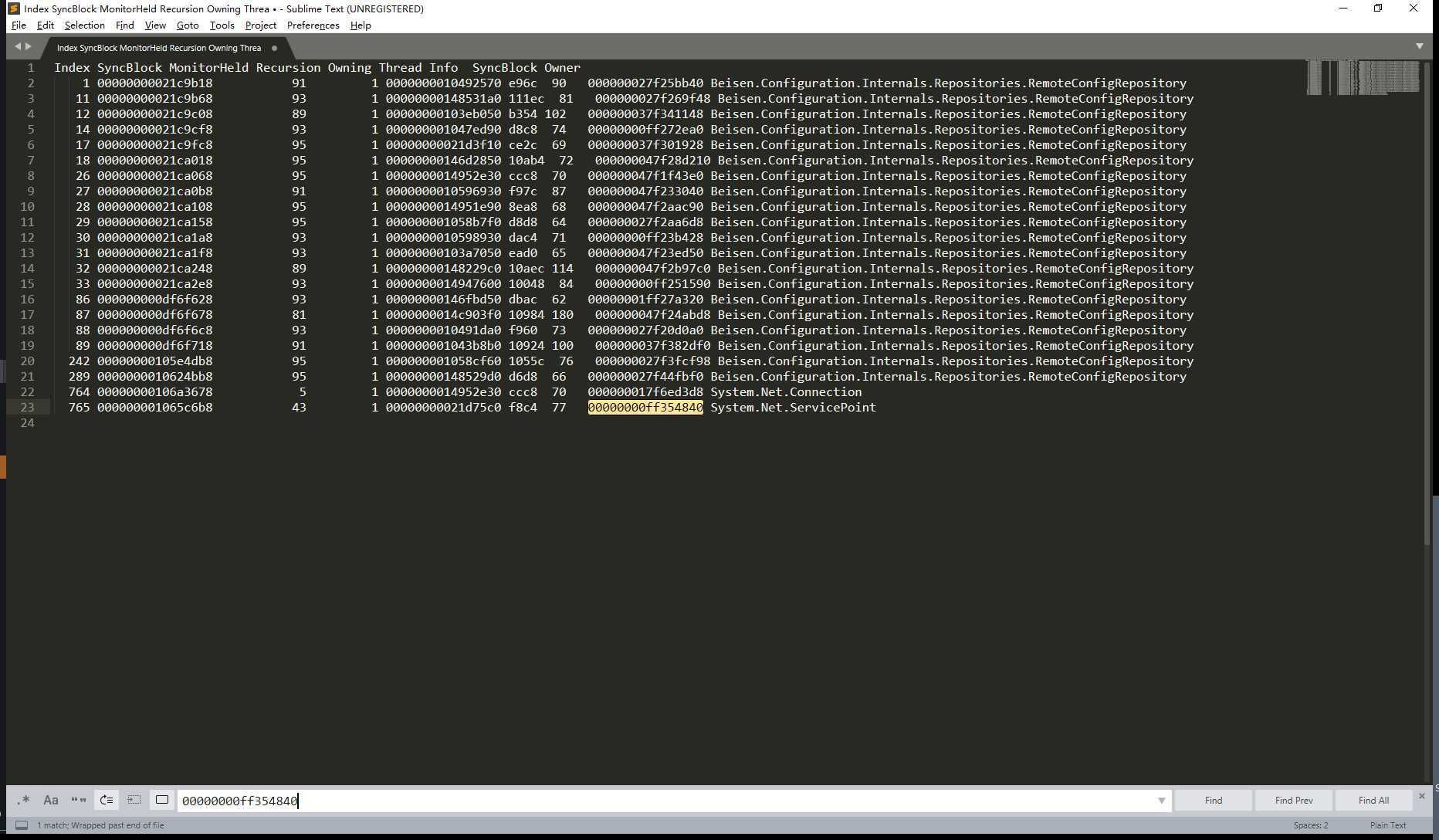Click owner address 000000047f2b97c0
Screen dimensions: 1439x840
tap(652, 269)
